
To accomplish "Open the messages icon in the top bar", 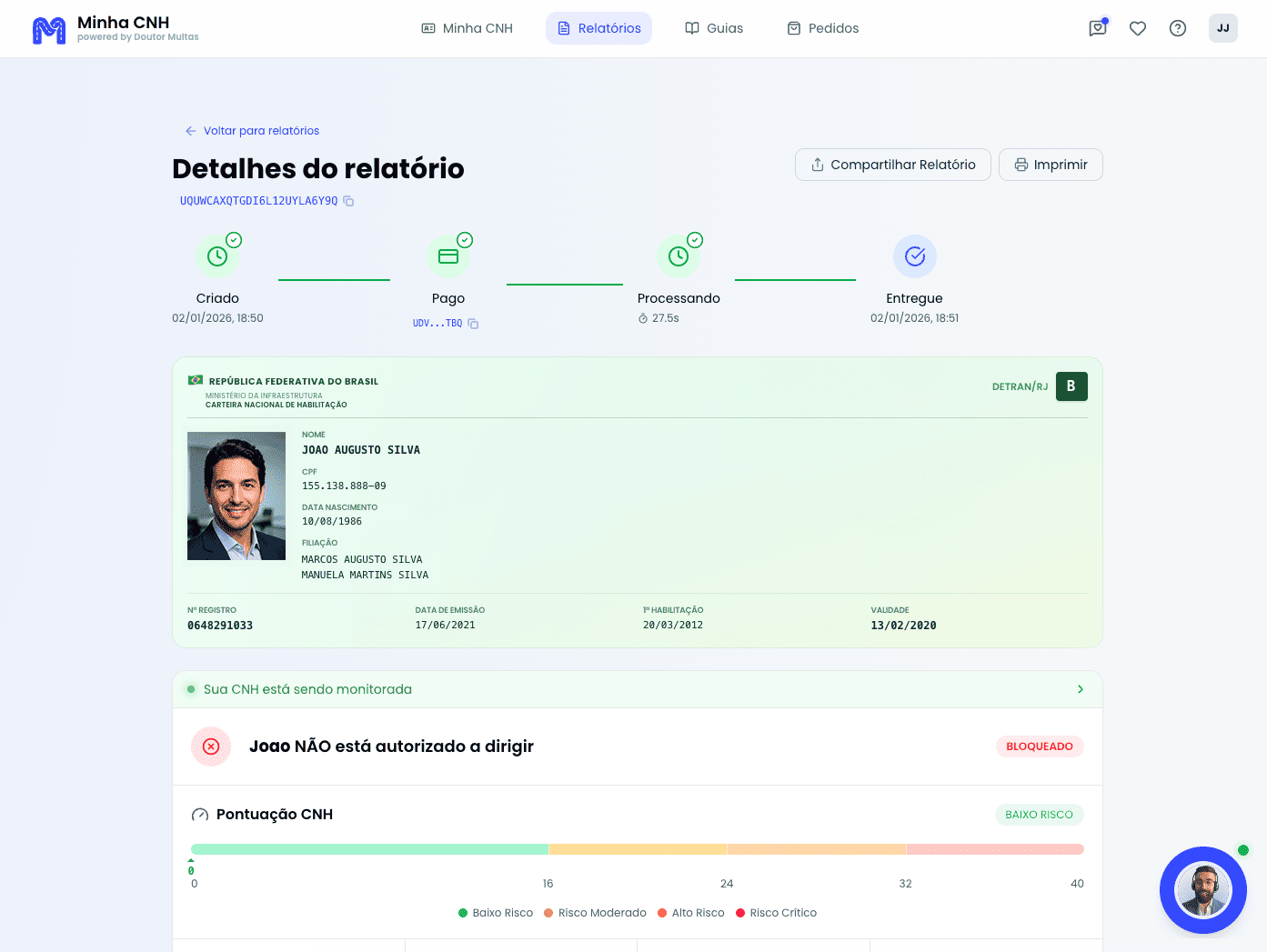I will (x=1097, y=28).
